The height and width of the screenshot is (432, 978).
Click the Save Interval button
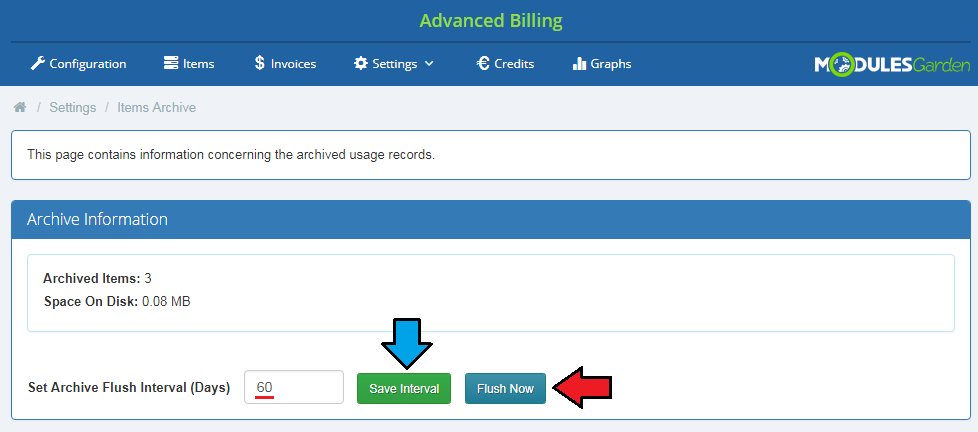coord(404,388)
